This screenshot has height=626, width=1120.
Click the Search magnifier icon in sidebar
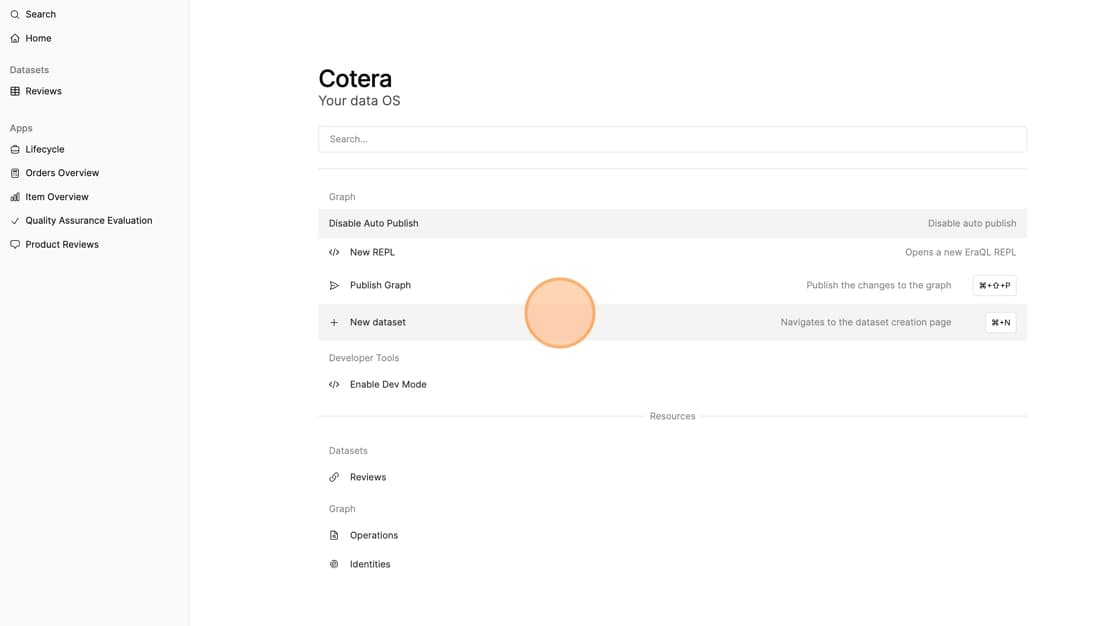point(15,15)
